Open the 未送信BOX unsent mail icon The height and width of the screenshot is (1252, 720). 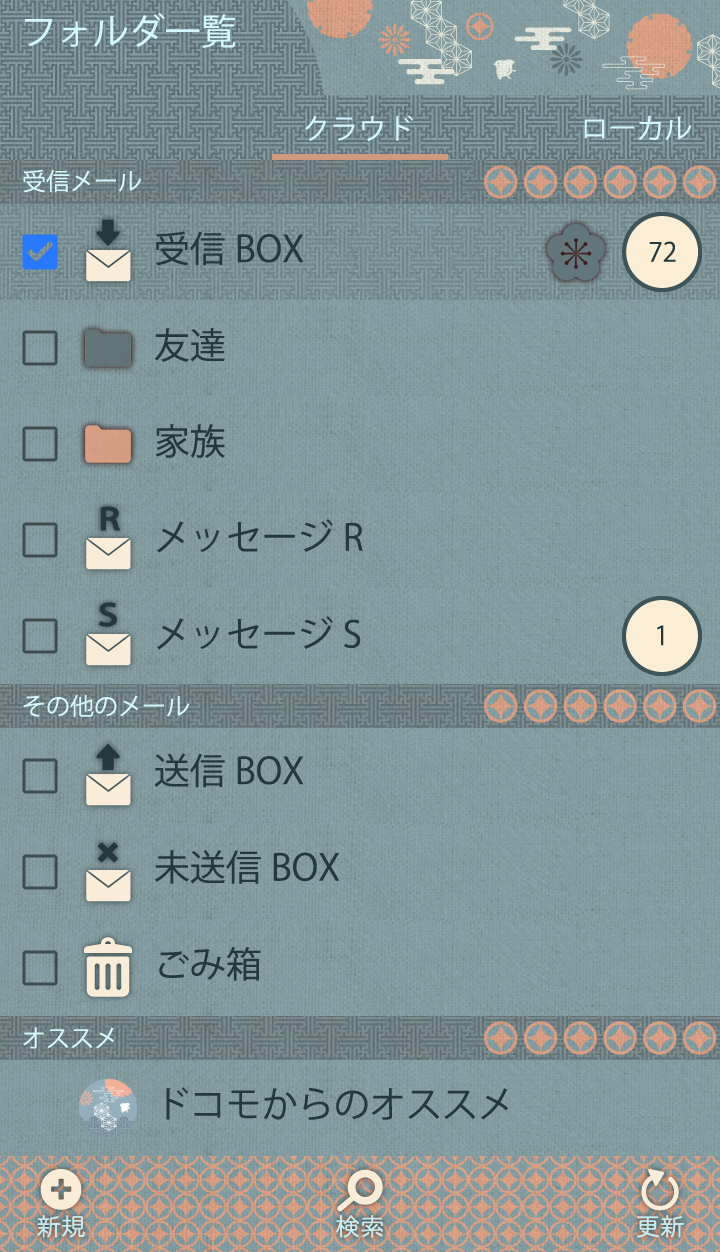coord(108,870)
